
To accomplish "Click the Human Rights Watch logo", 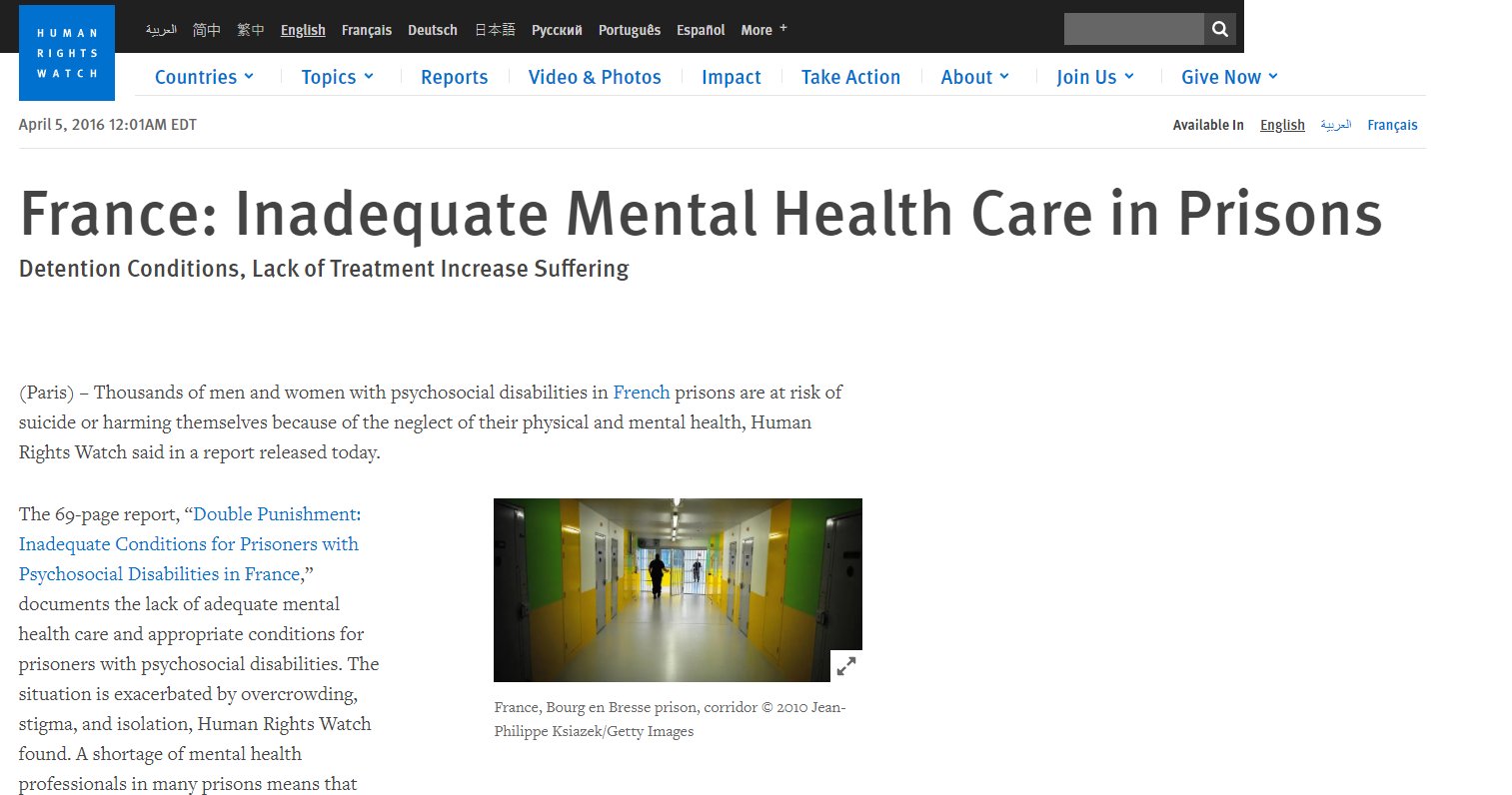I will [x=67, y=53].
